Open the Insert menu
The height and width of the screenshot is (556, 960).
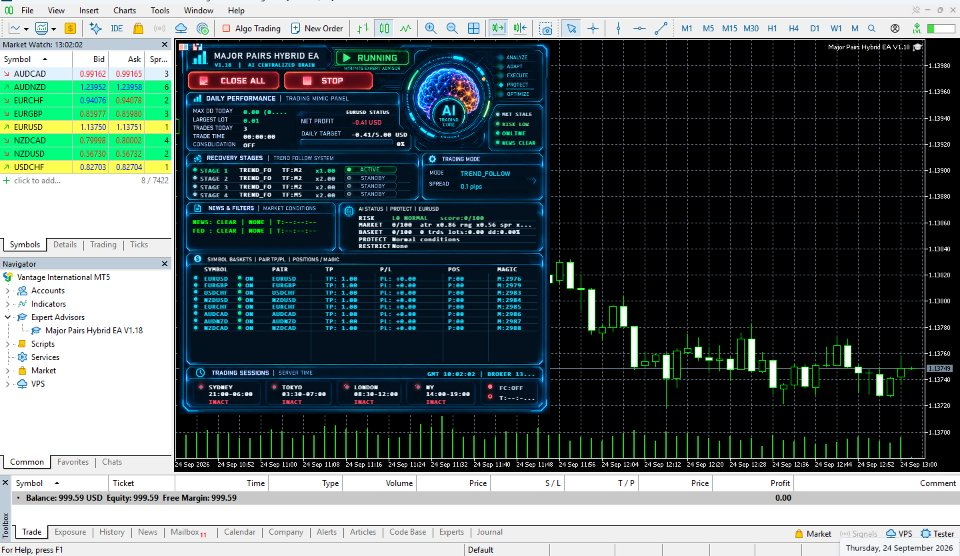[x=89, y=10]
